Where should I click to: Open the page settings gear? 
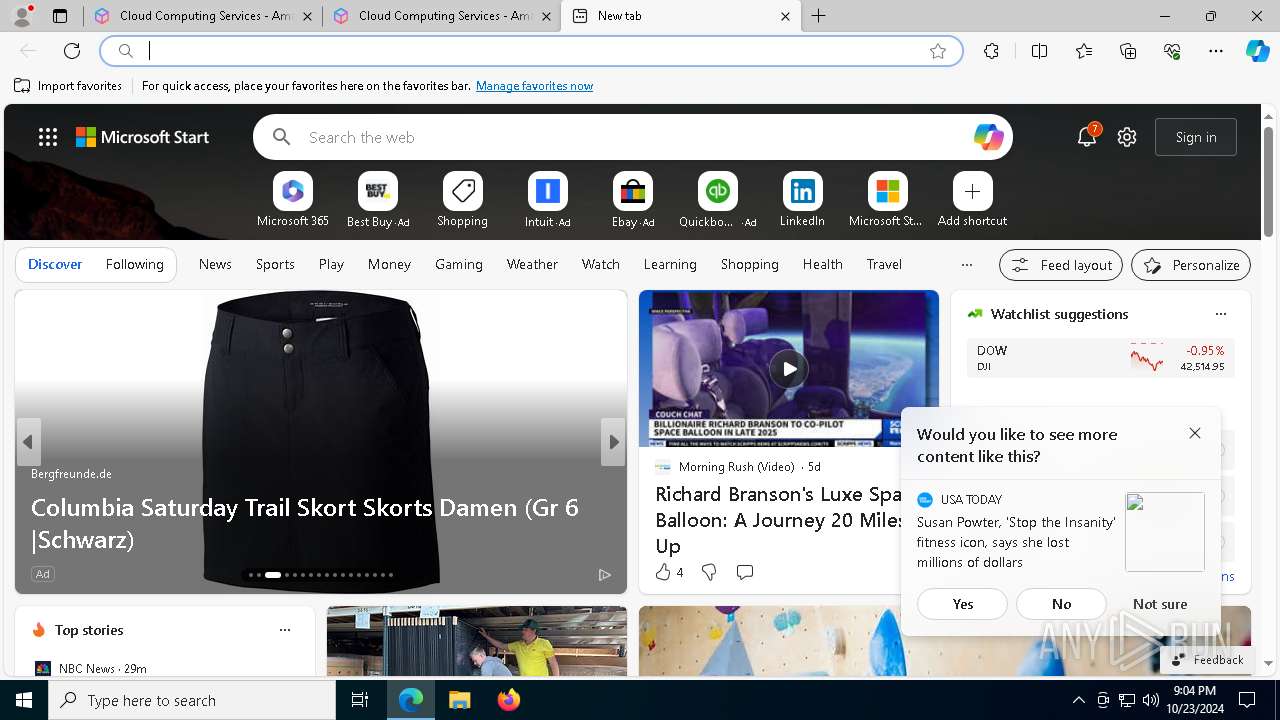coord(1127,137)
